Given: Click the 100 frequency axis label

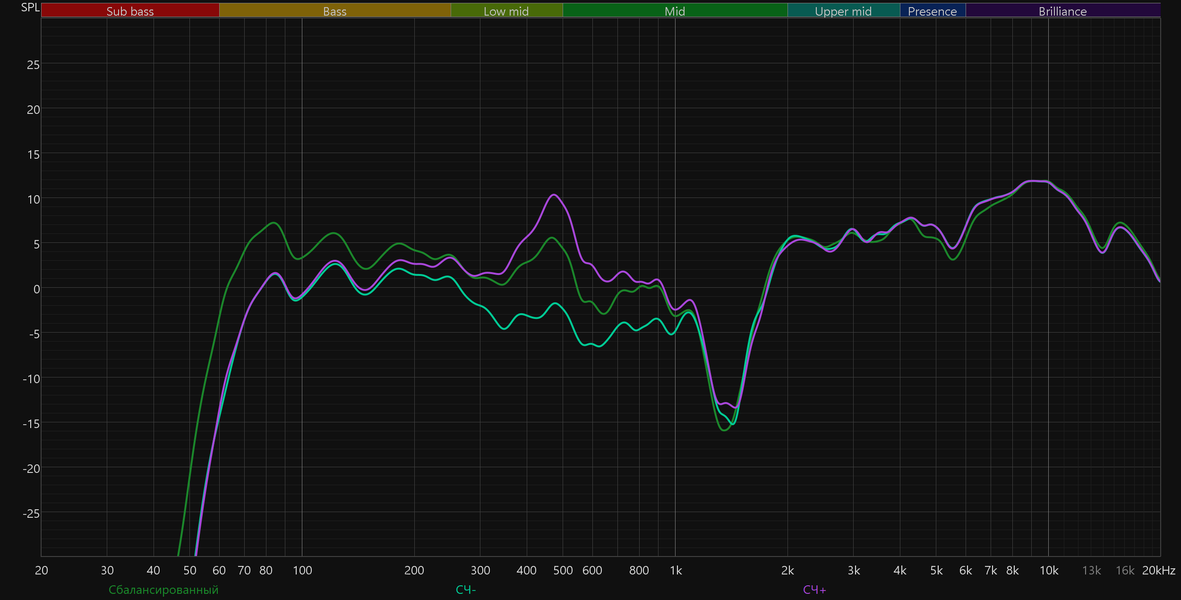Looking at the screenshot, I should pyautogui.click(x=302, y=571).
